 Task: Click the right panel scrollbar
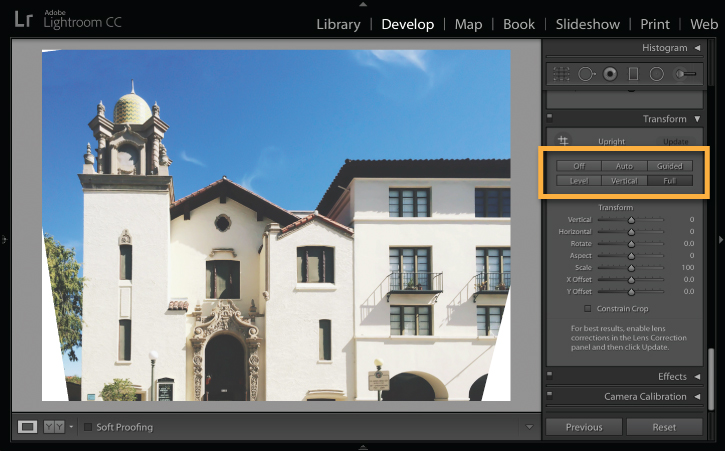pyautogui.click(x=711, y=378)
